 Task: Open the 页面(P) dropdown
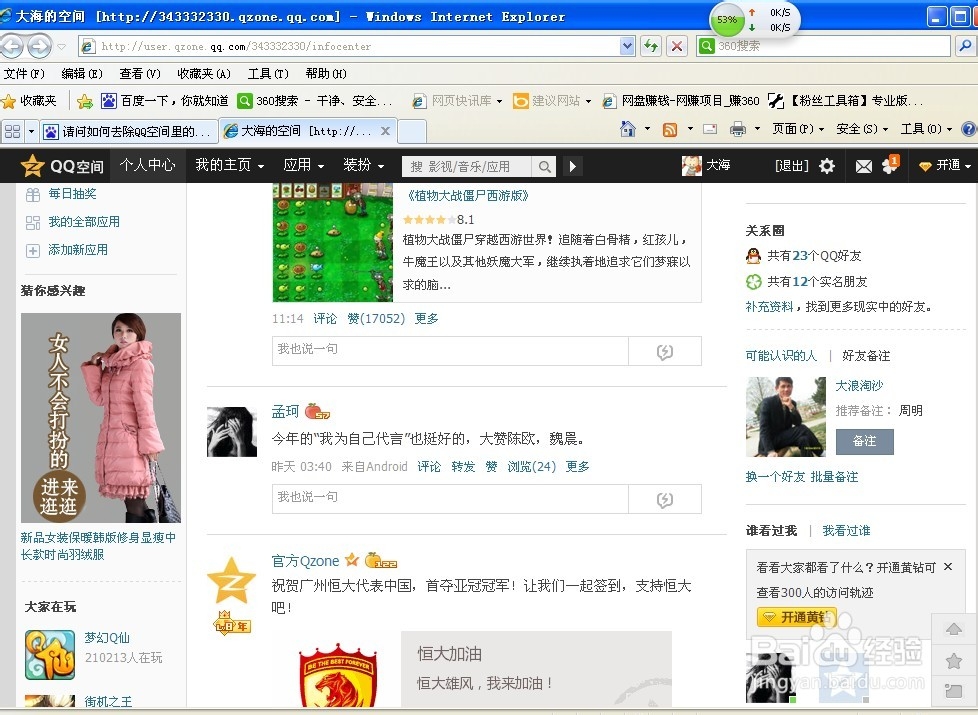click(798, 129)
